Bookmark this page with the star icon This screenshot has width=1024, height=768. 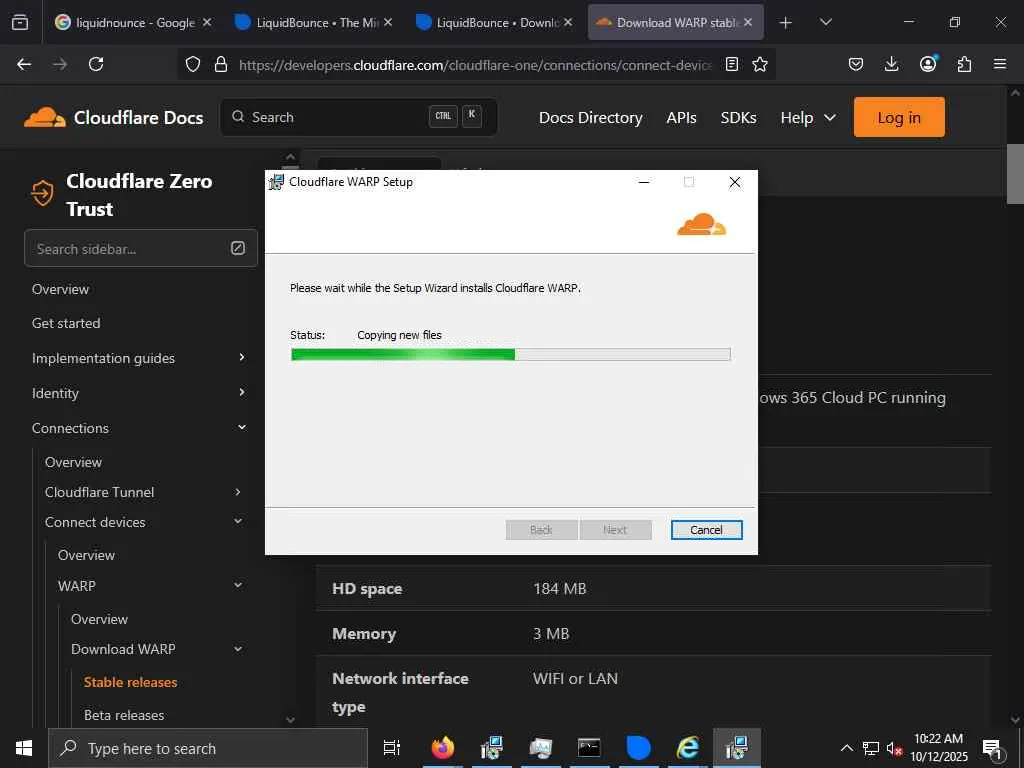coord(760,64)
